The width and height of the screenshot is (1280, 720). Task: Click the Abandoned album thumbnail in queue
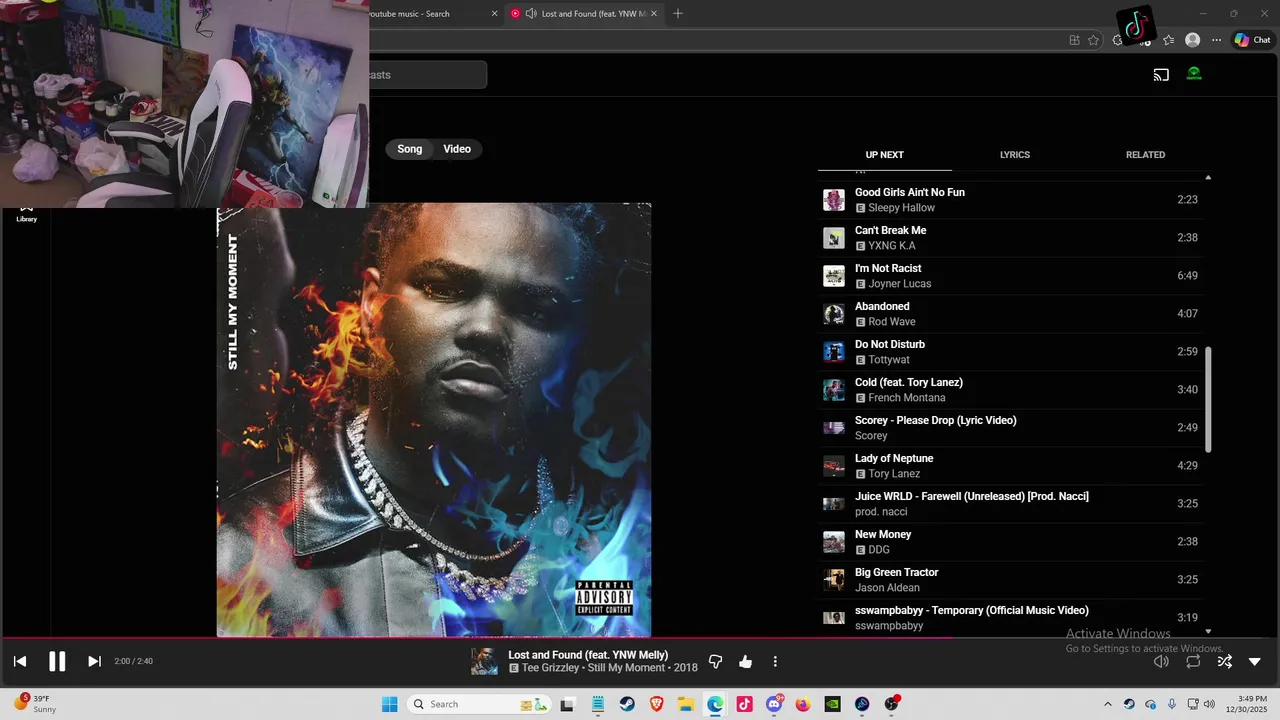[834, 314]
